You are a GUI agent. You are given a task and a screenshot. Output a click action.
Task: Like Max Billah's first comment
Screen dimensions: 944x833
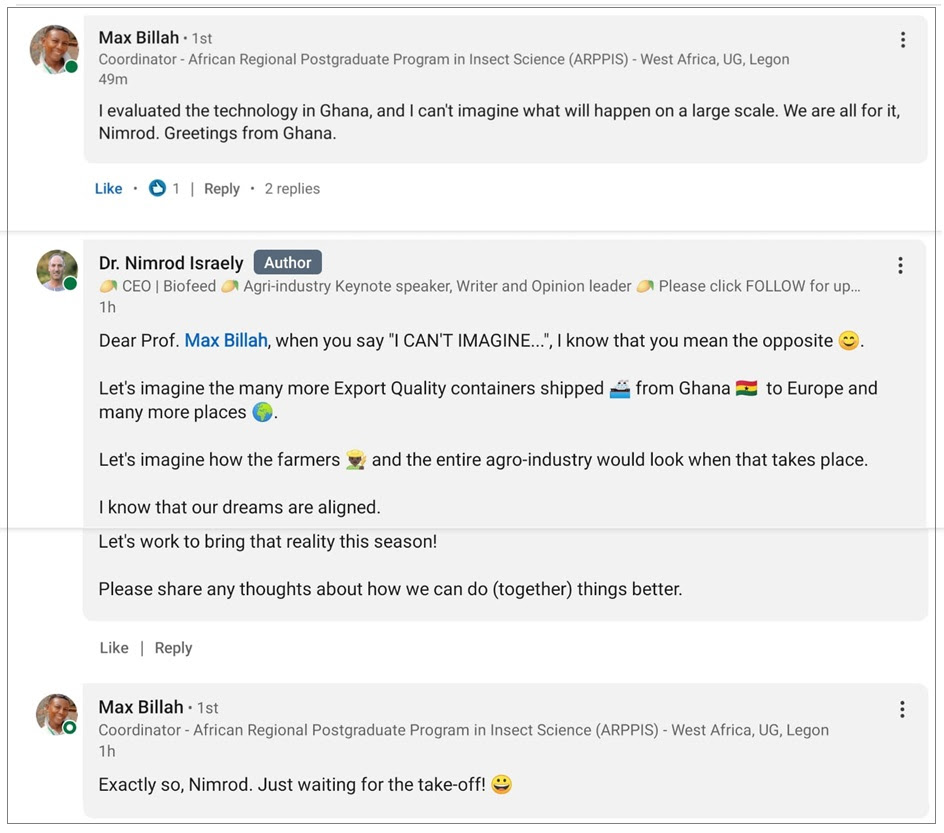tap(108, 188)
